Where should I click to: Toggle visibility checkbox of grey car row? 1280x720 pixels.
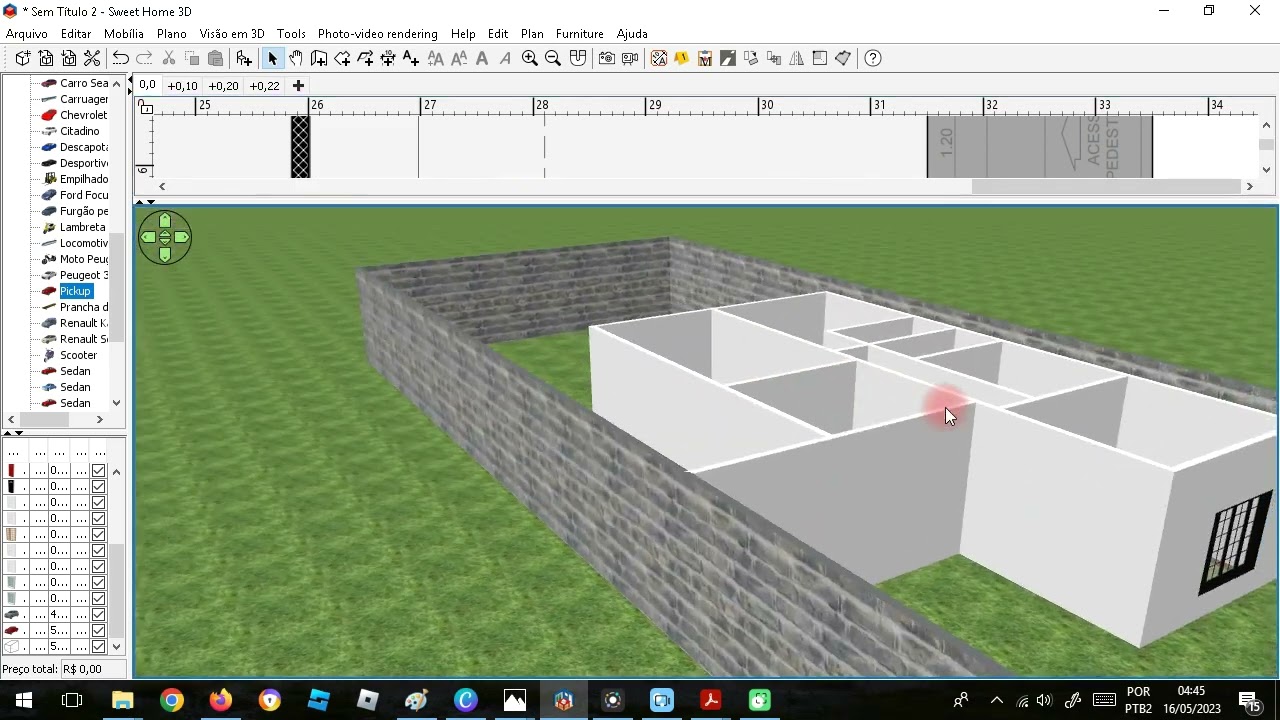pyautogui.click(x=99, y=615)
